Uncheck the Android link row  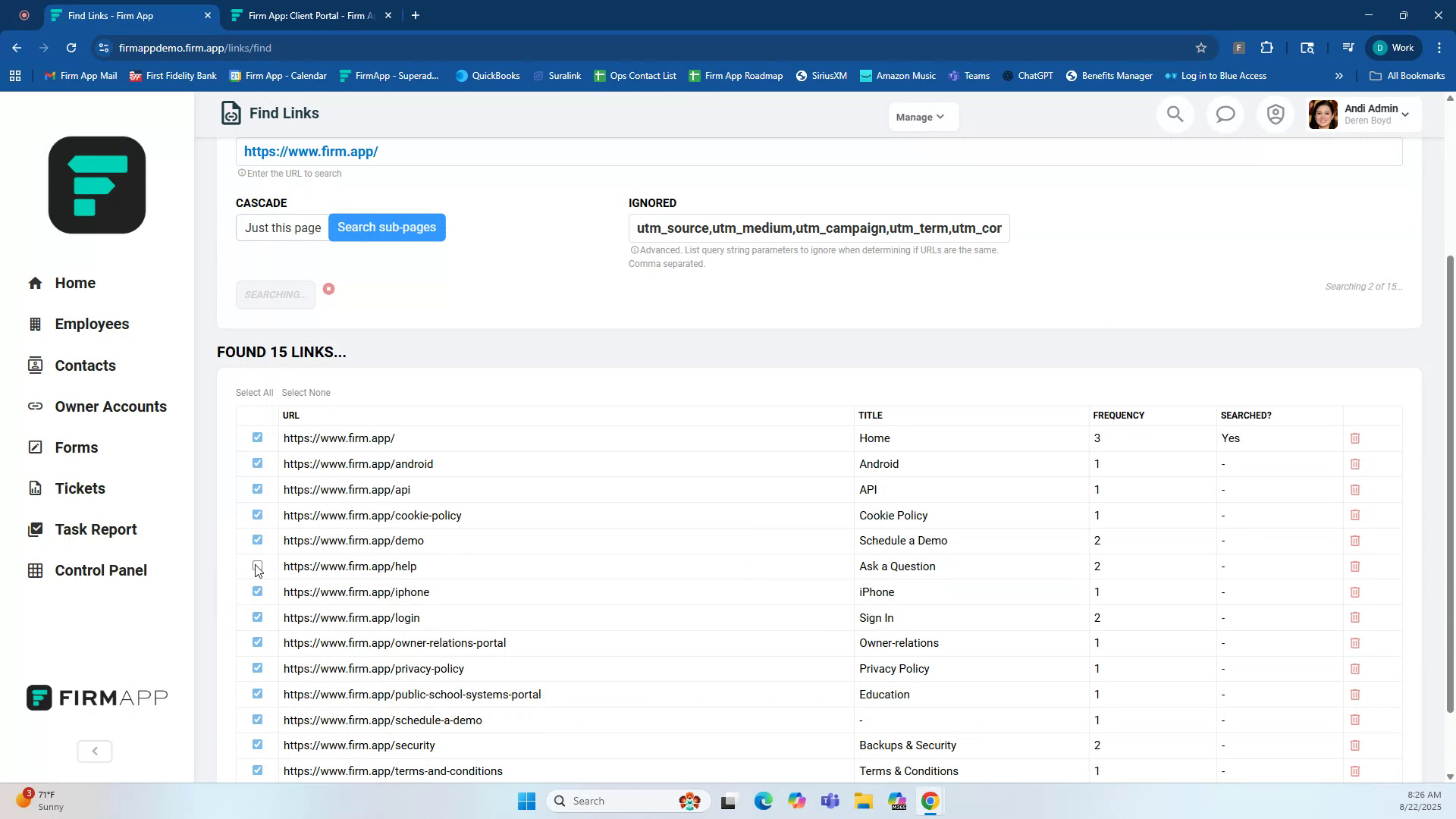(x=258, y=463)
